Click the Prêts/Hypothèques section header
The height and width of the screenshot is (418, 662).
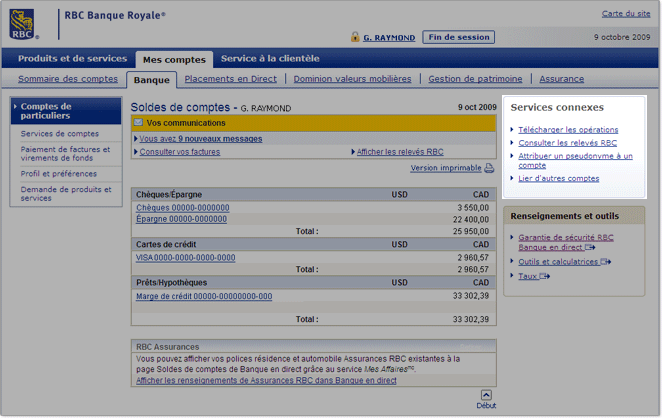click(313, 282)
